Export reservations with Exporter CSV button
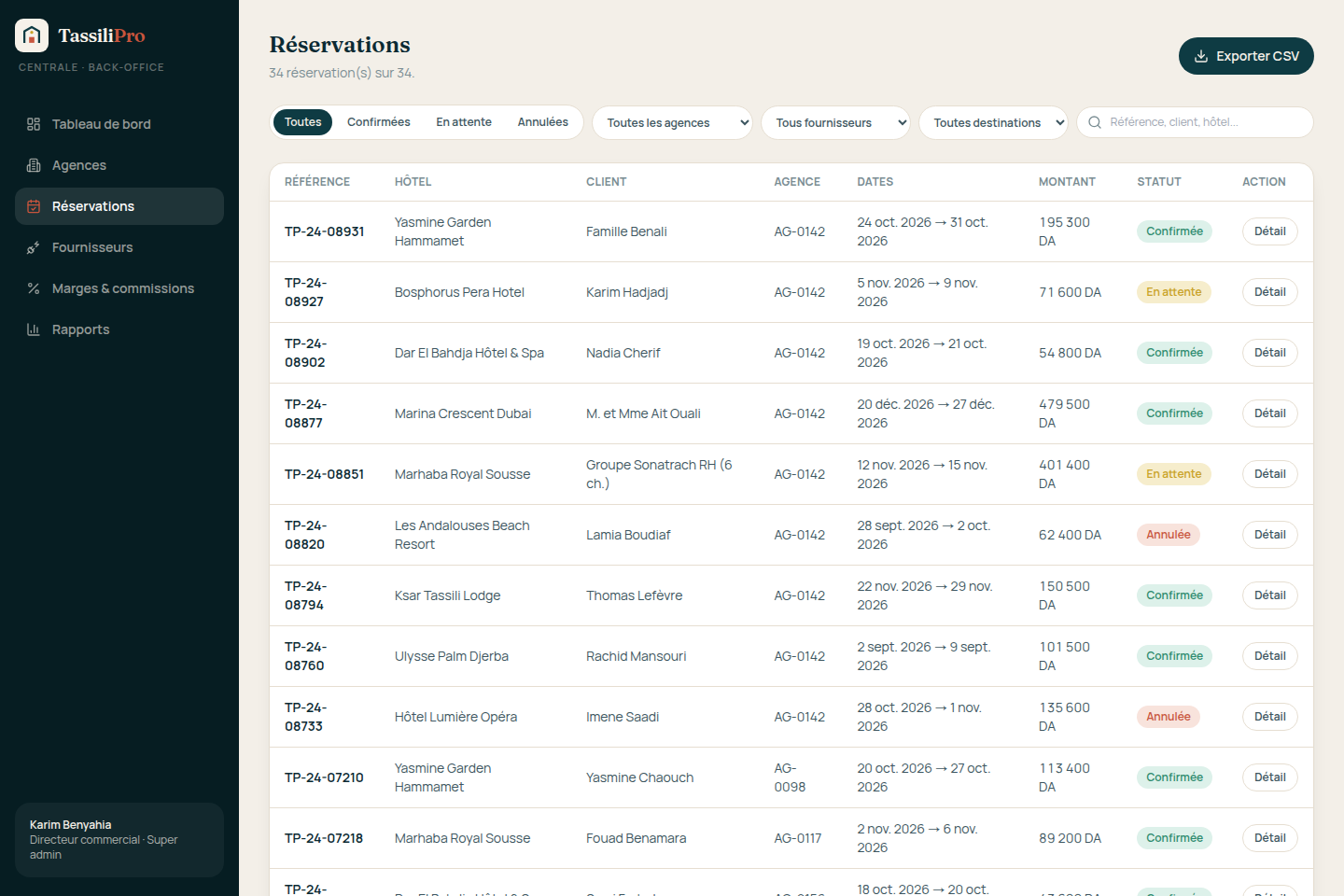This screenshot has height=896, width=1344. [1246, 56]
